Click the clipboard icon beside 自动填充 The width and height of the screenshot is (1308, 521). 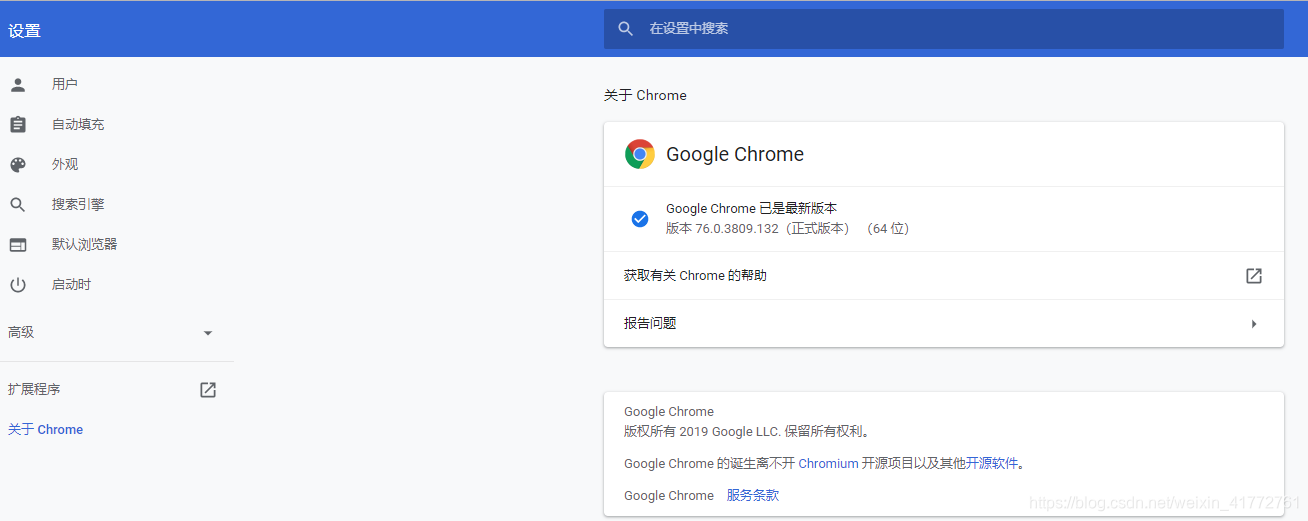pyautogui.click(x=18, y=125)
